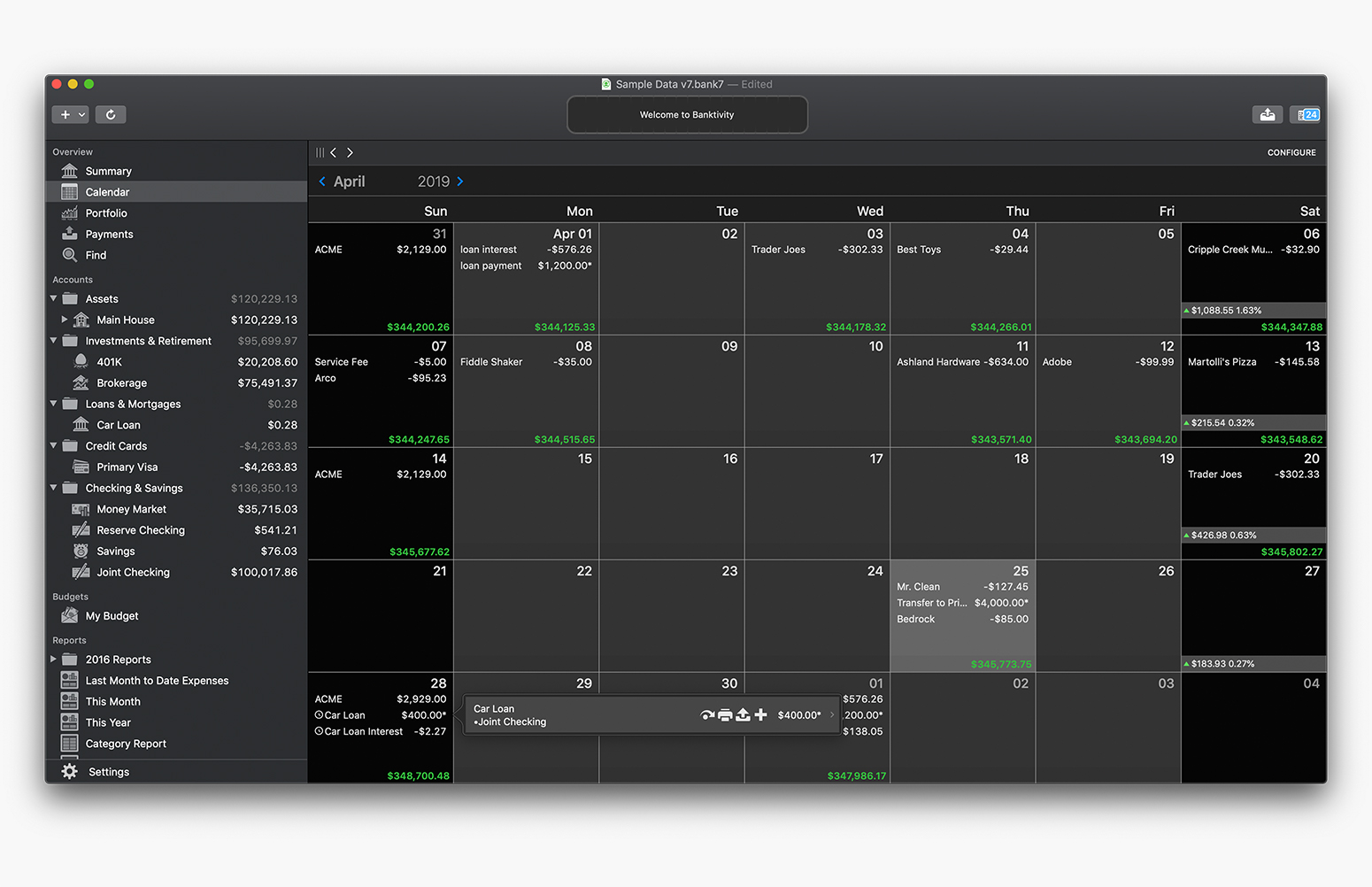Open Settings gear at sidebar bottom
Image resolution: width=1372 pixels, height=887 pixels.
(x=70, y=772)
